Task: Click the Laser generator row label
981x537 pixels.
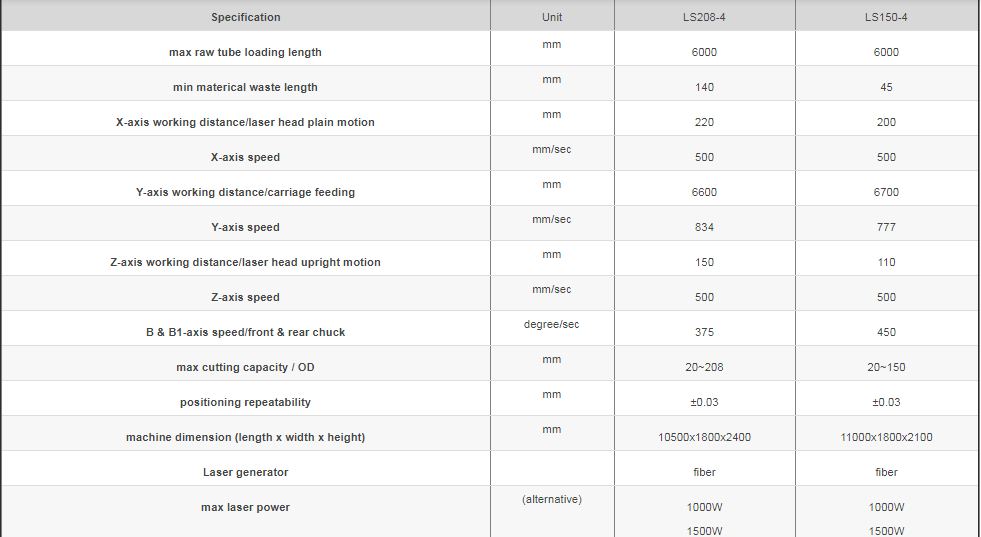Action: 245,473
